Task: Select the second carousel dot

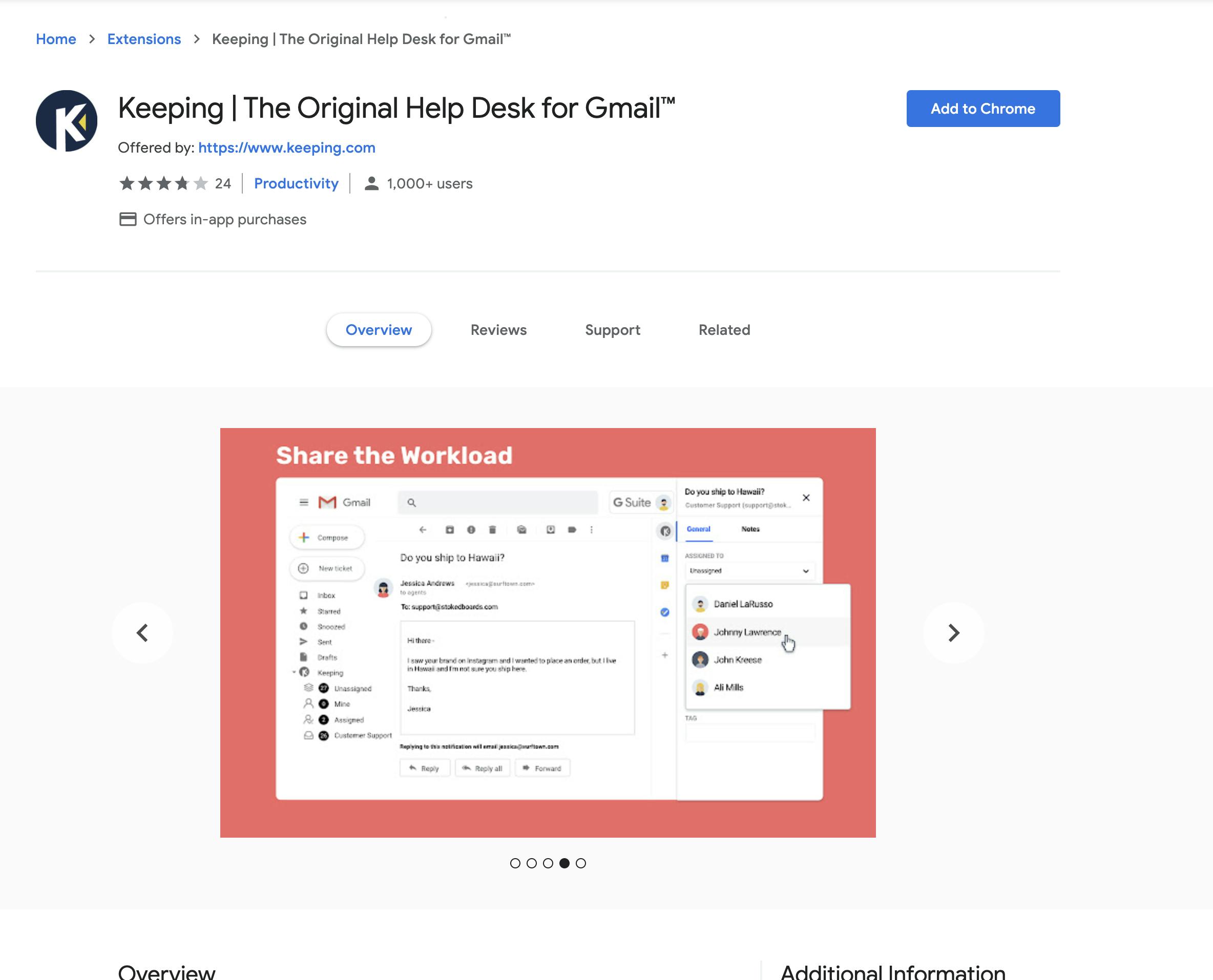Action: (531, 863)
